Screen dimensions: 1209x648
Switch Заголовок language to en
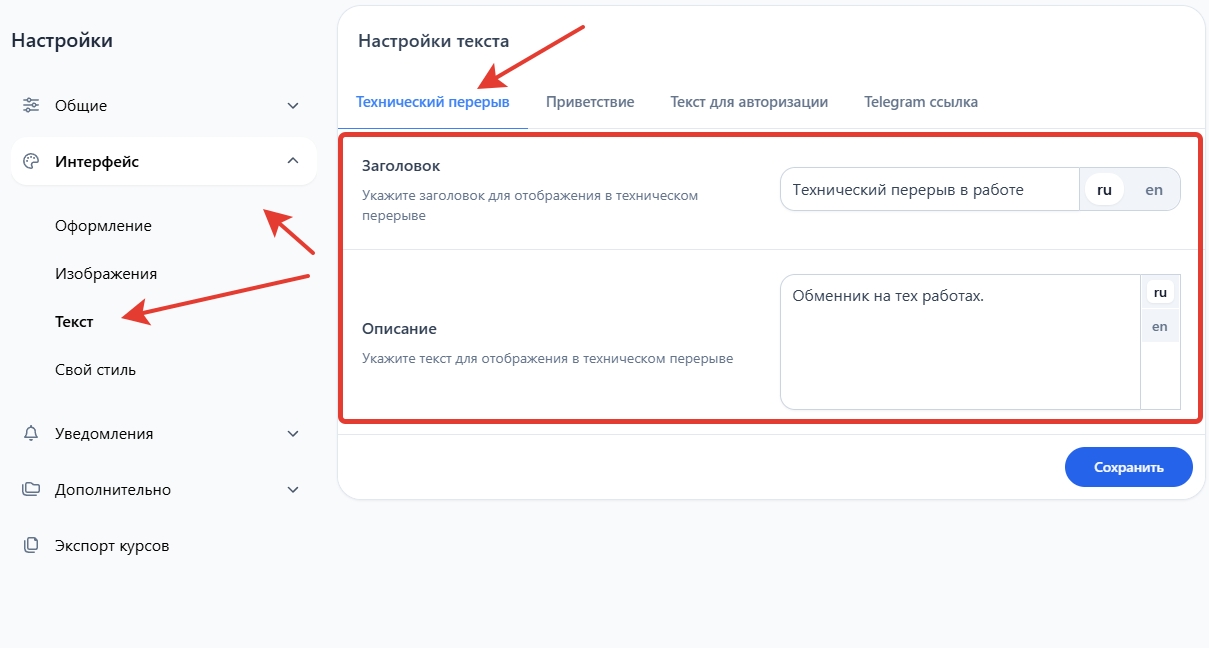(x=1154, y=189)
